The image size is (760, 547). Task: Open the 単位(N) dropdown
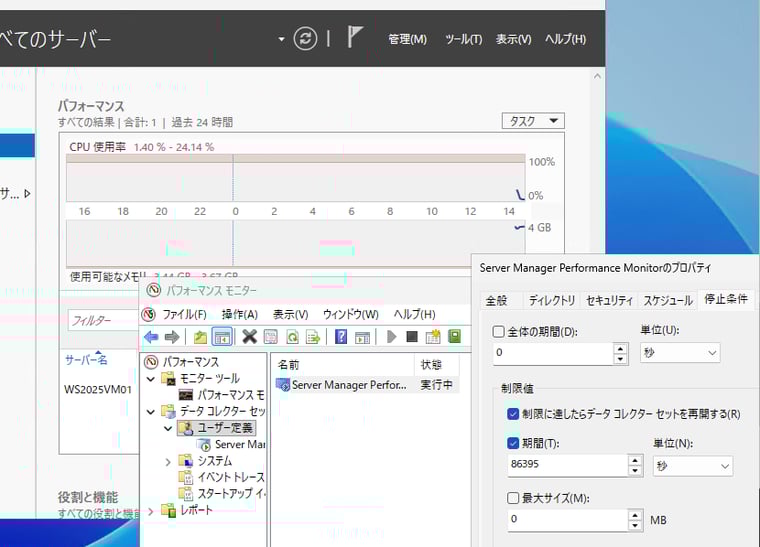point(693,466)
